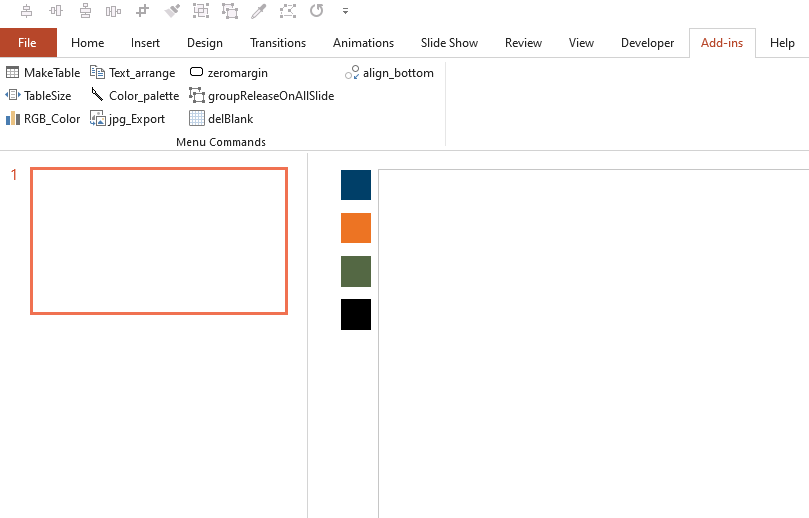
Task: Click the dark blue color square
Action: [x=356, y=185]
